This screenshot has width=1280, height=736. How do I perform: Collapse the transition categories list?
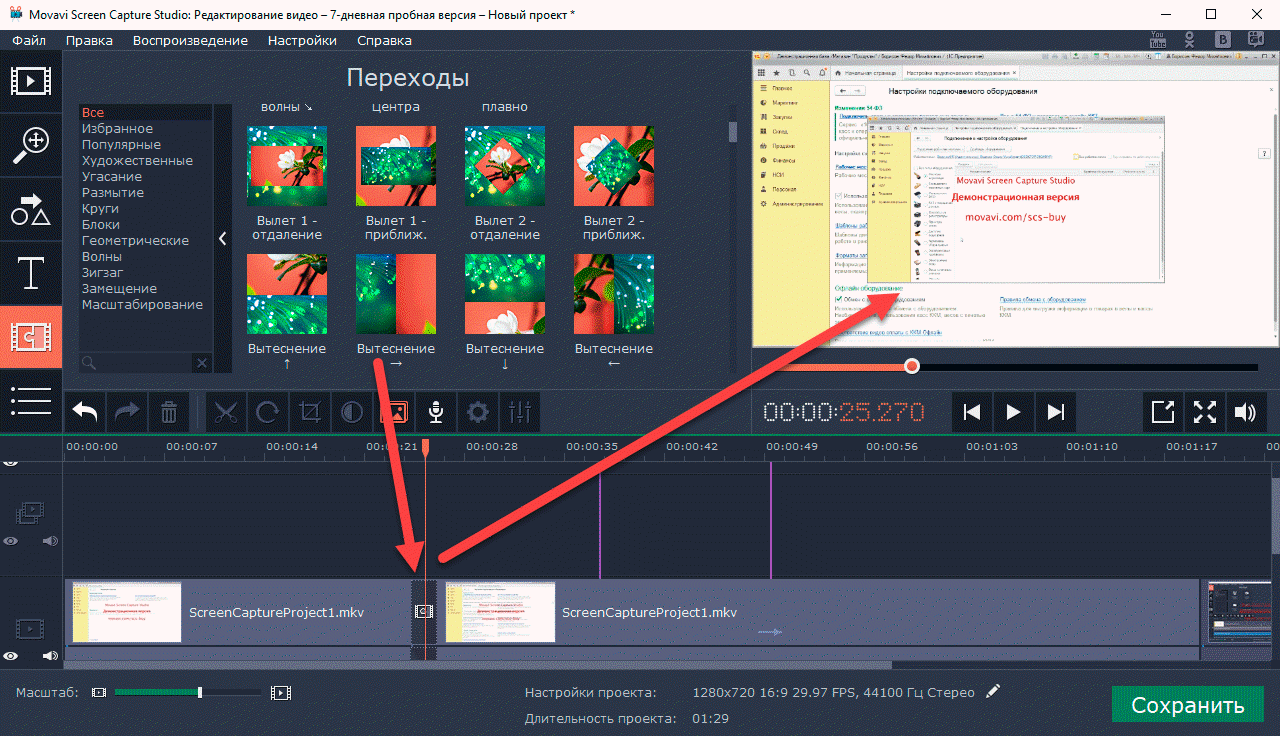coord(222,238)
